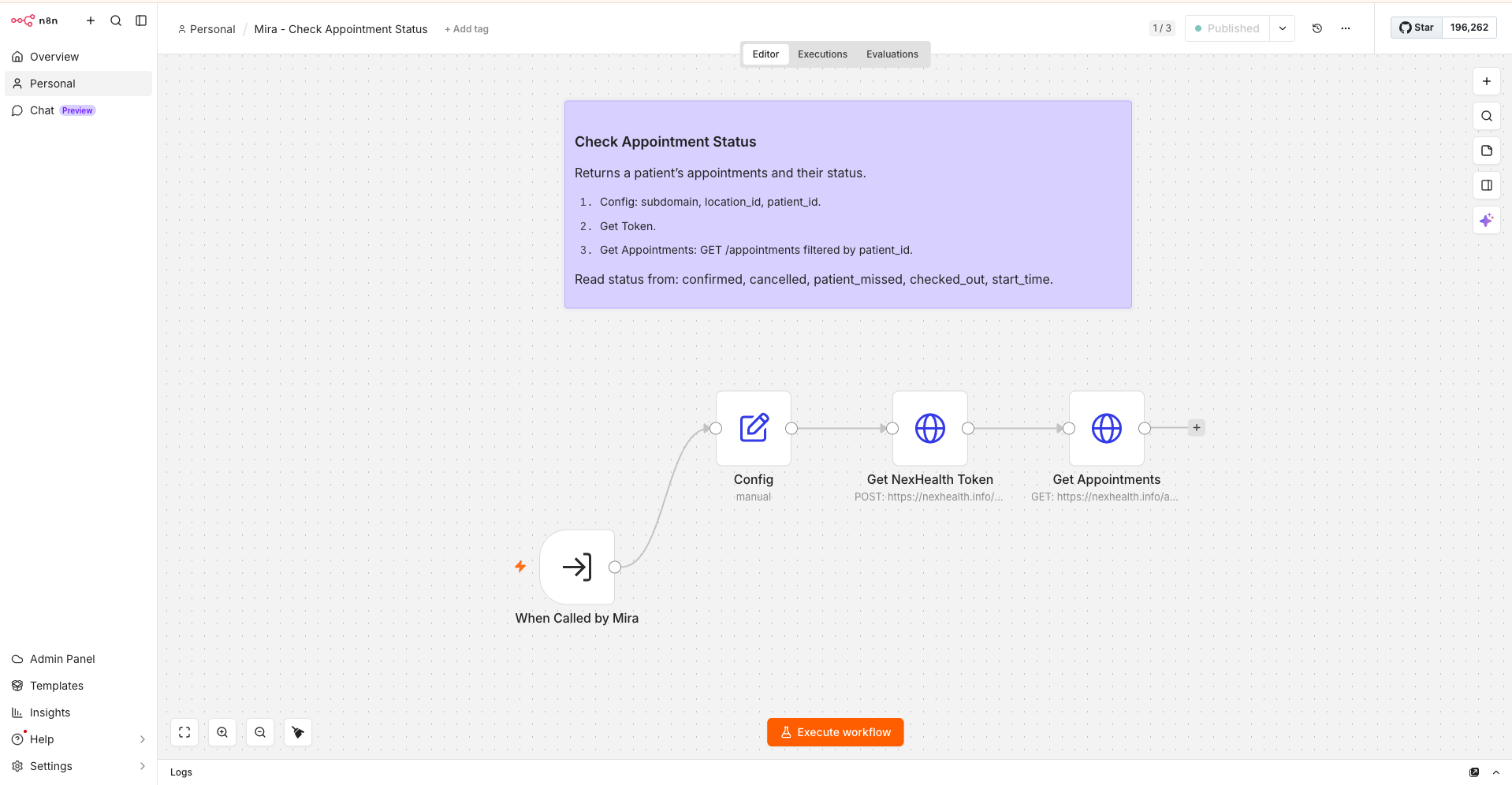Open the add node panel with the plus button

click(x=1487, y=81)
